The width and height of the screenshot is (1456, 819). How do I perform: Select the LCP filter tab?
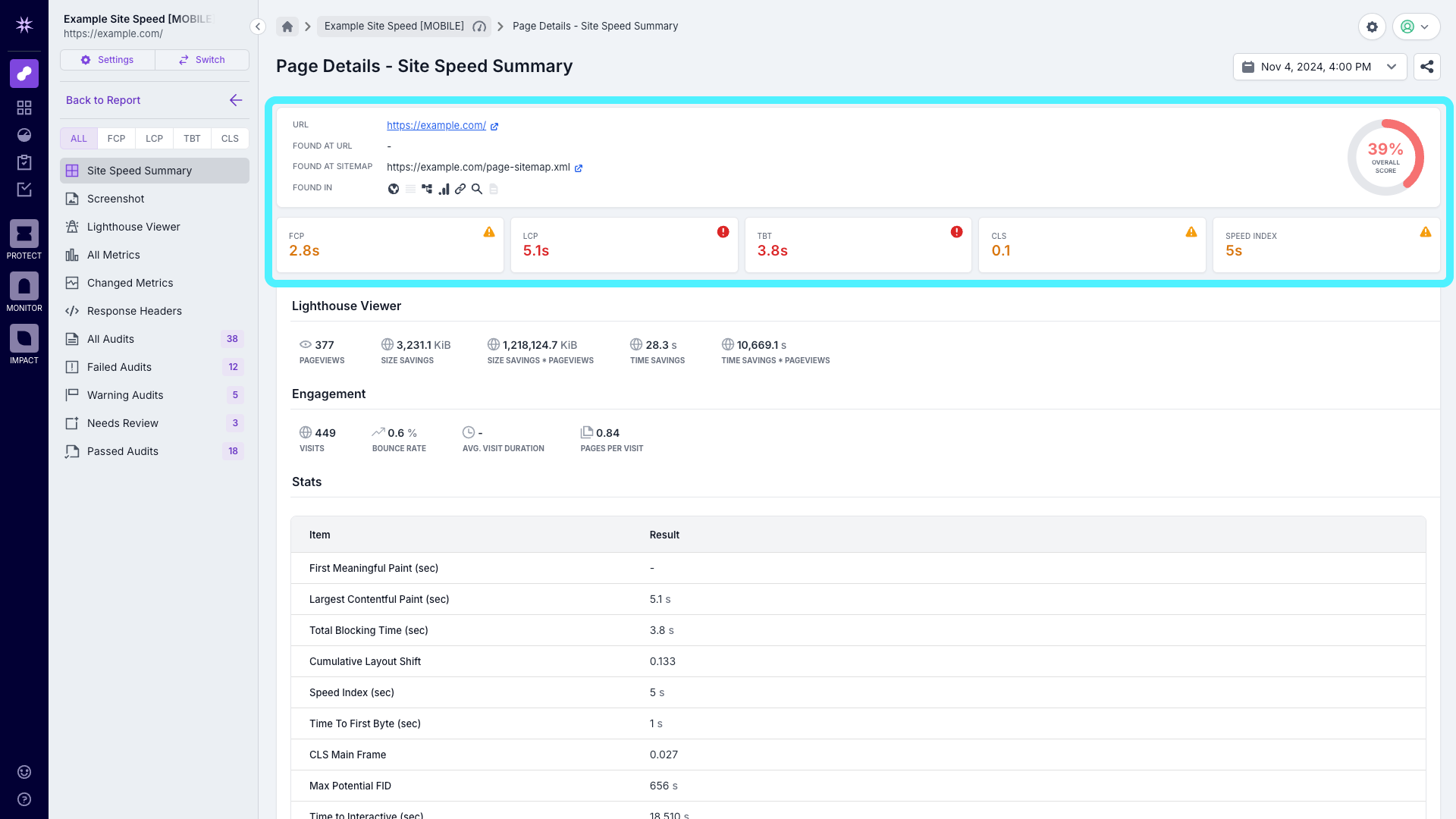pyautogui.click(x=154, y=139)
